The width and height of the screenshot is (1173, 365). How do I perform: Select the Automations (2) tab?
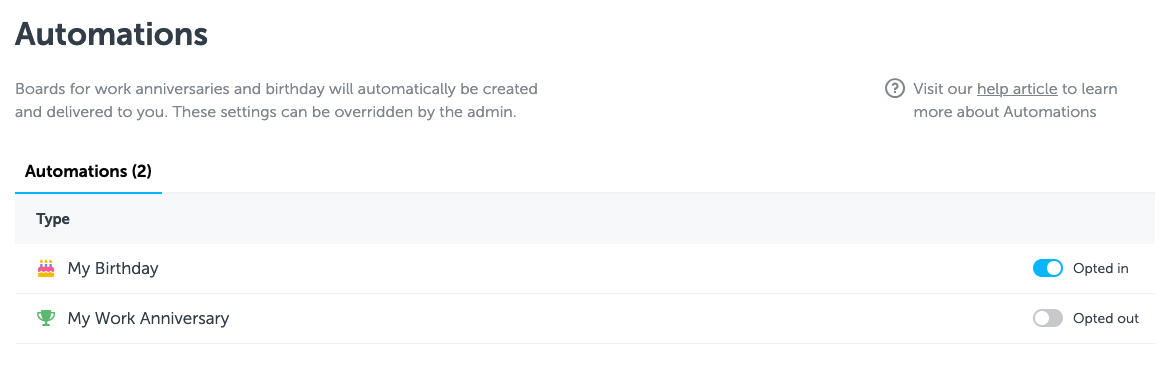click(88, 171)
